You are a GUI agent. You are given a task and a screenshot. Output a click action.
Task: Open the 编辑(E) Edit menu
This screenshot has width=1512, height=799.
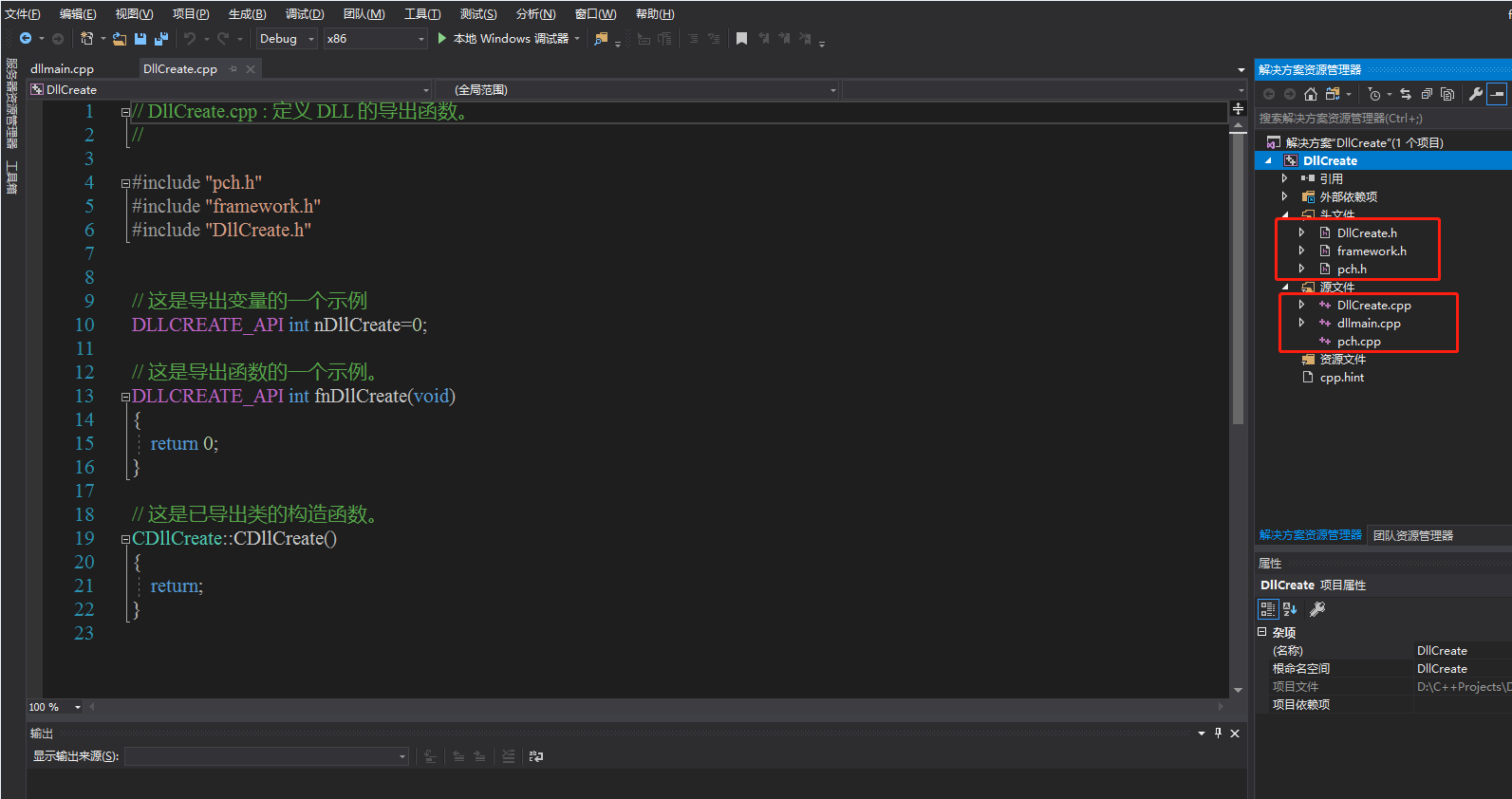click(x=78, y=13)
